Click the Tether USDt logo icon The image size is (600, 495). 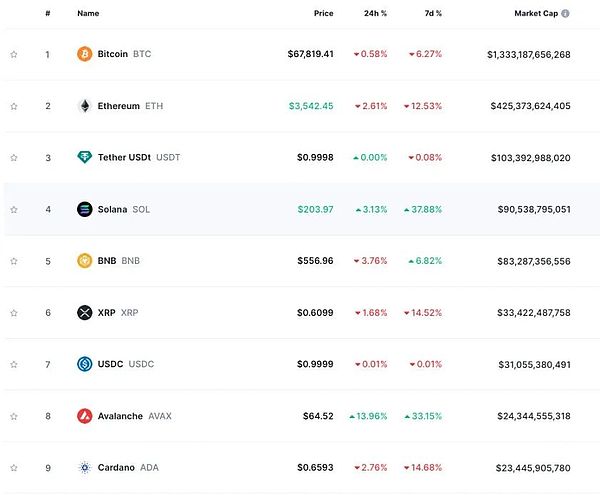pos(85,157)
